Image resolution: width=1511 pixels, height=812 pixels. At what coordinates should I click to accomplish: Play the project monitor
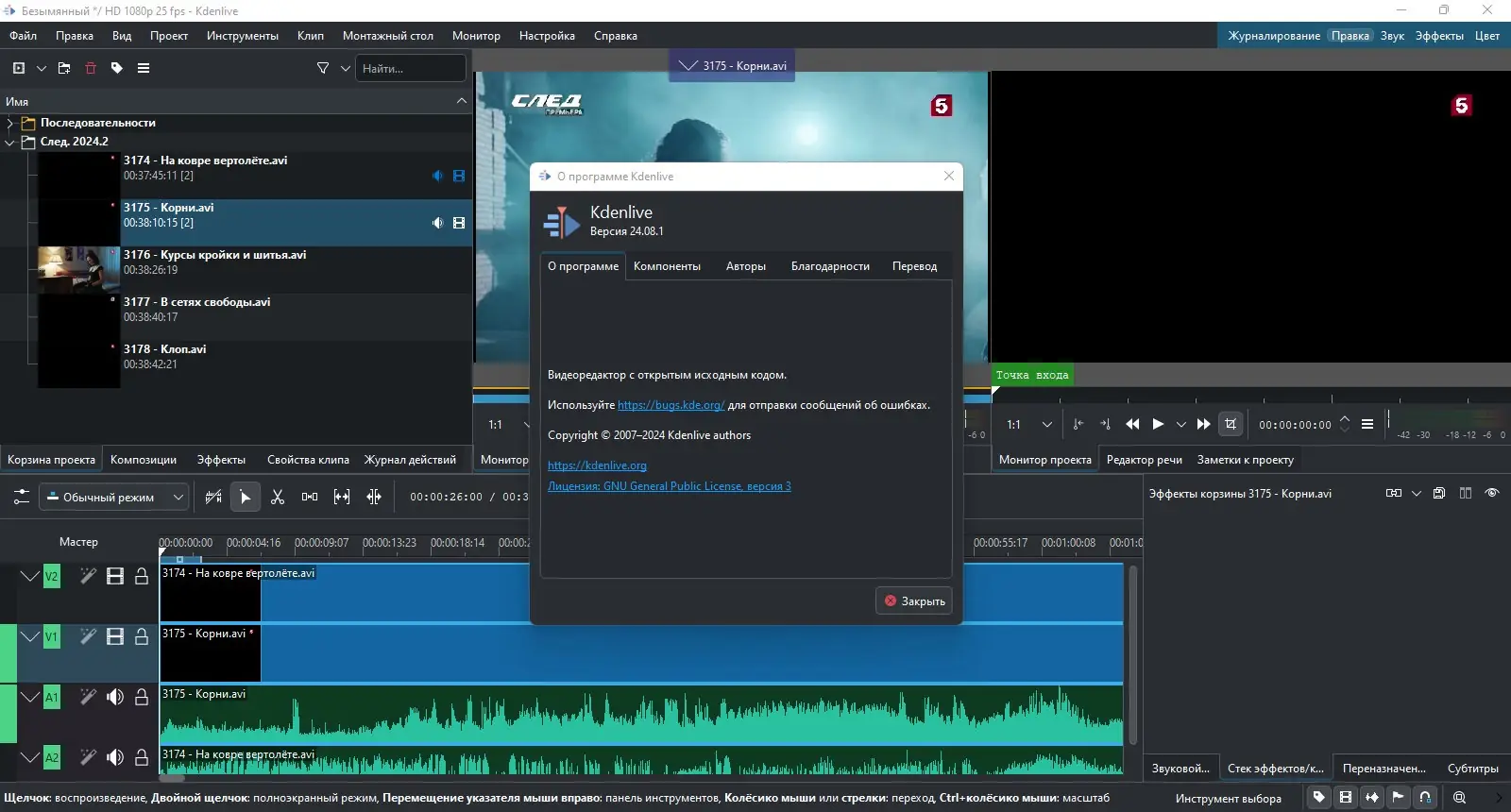pos(1158,424)
